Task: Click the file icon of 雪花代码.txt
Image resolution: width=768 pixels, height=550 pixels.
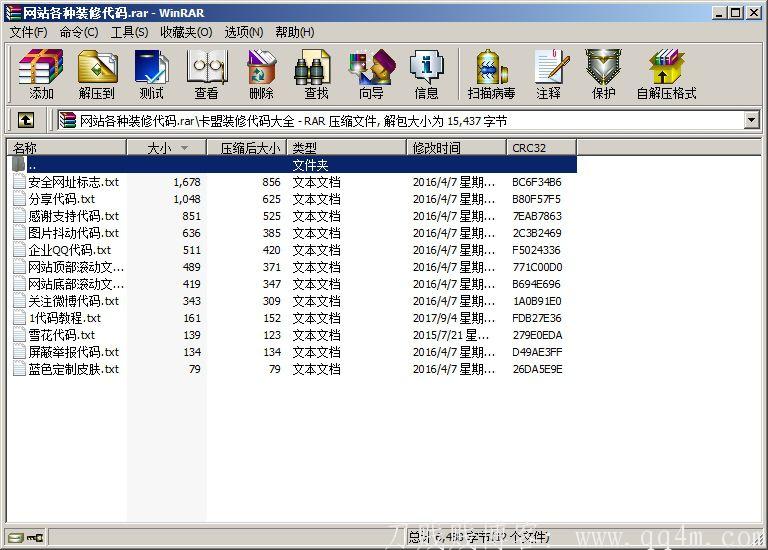Action: (19, 335)
